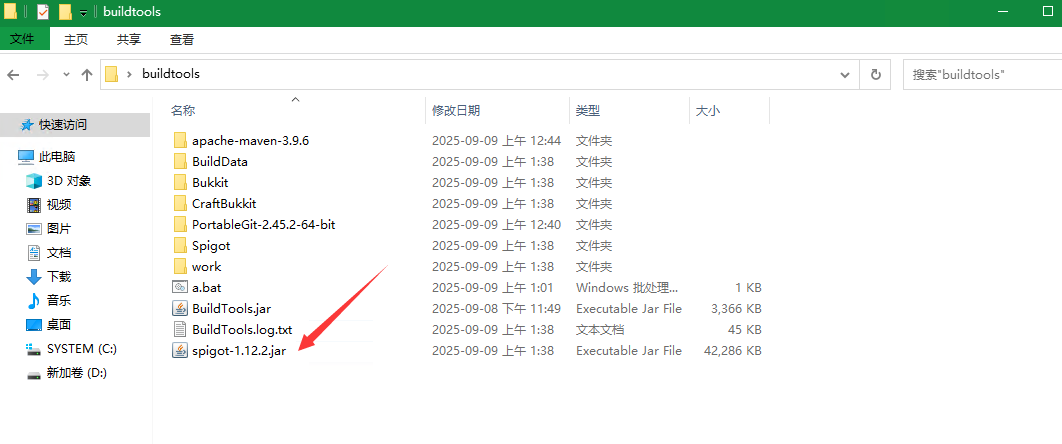Switch to the 查看 ribbon tab
This screenshot has height=444, width=1062.
[x=182, y=40]
